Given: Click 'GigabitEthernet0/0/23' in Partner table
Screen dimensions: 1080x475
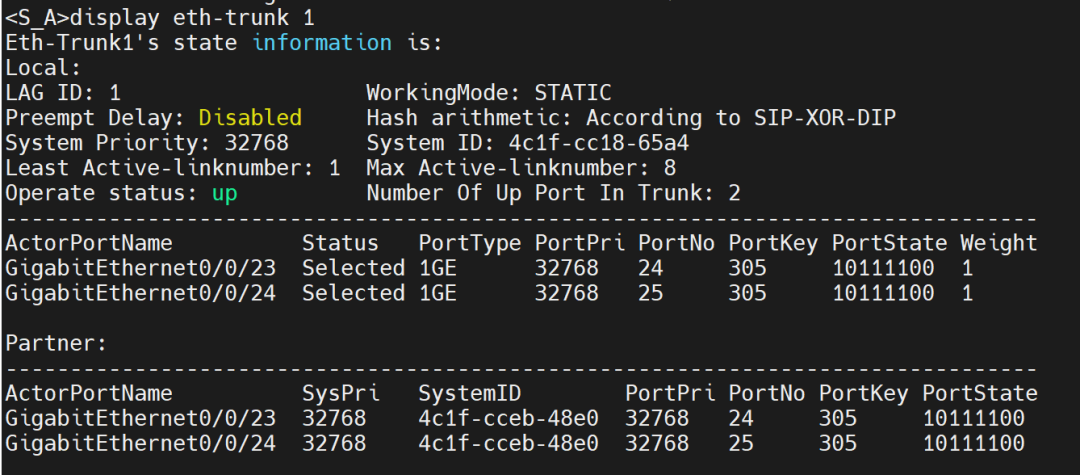Looking at the screenshot, I should click(141, 419).
